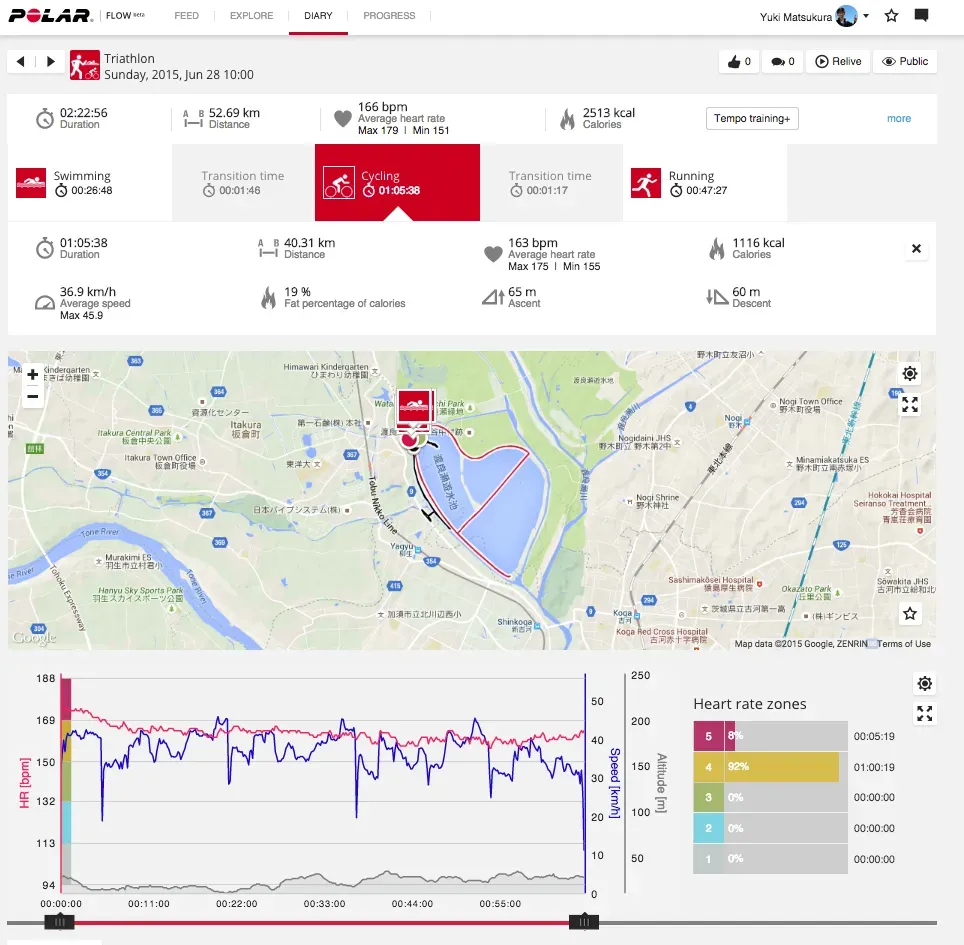This screenshot has height=945, width=964.
Task: Open the Explore tab
Action: coord(251,16)
